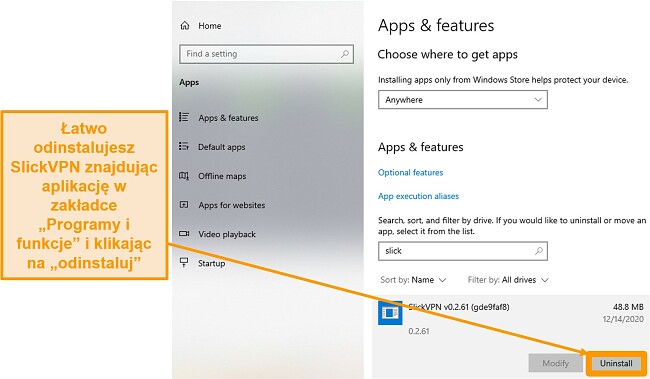Click the Startup icon in sidebar

click(x=184, y=262)
